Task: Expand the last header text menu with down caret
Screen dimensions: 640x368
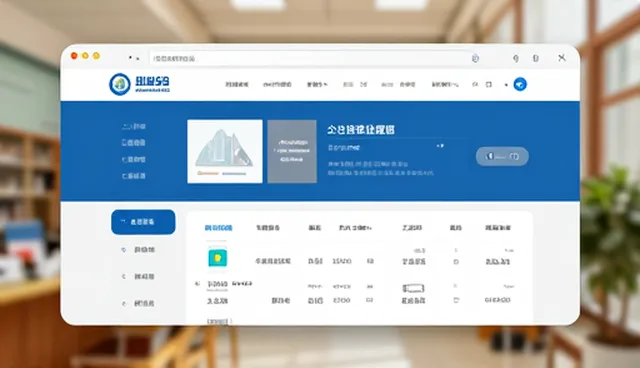Action: [x=445, y=84]
